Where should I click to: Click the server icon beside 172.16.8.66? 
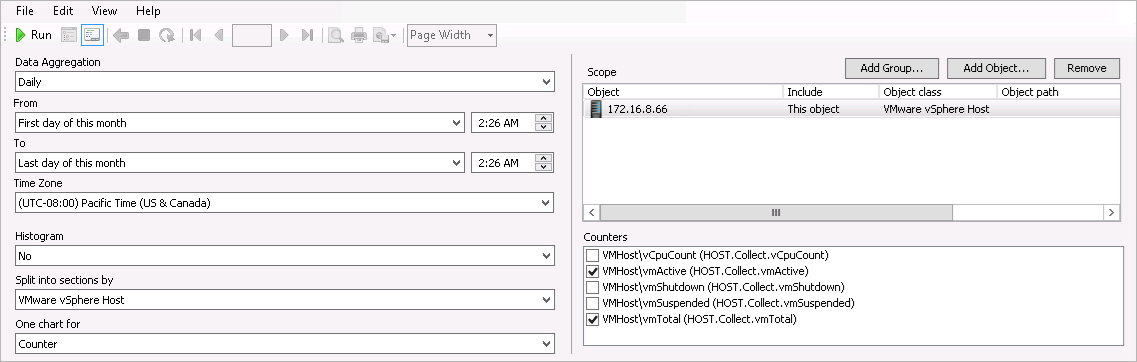(595, 109)
